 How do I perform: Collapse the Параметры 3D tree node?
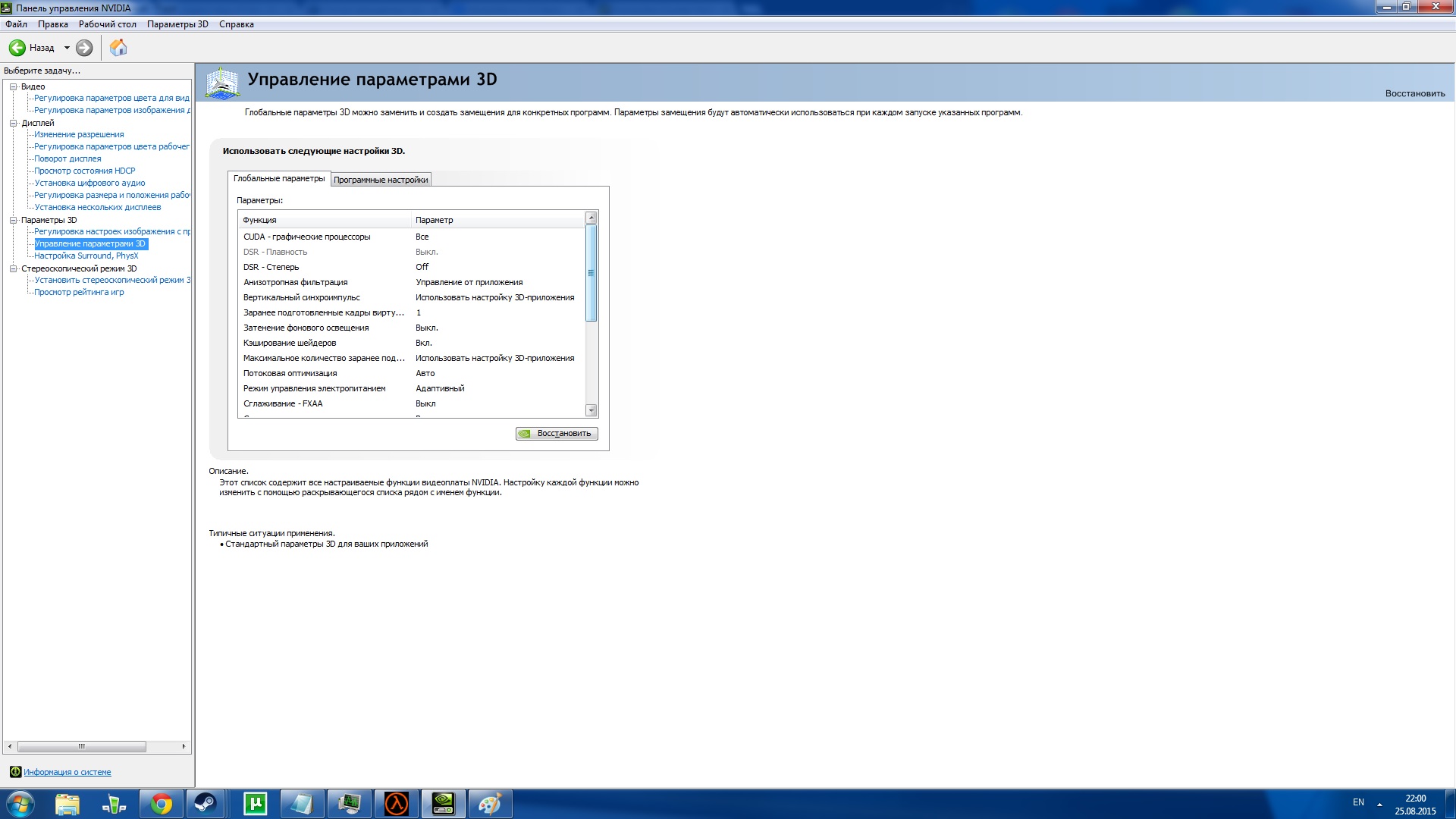(13, 220)
